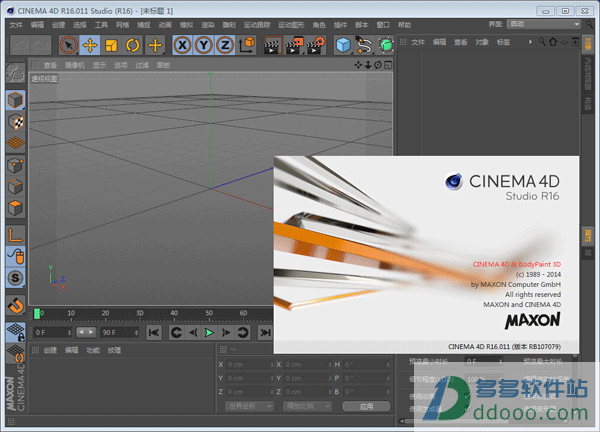Click the viewport zoom up-down arrow icon
Screen dimensions: 600x432
[368, 65]
